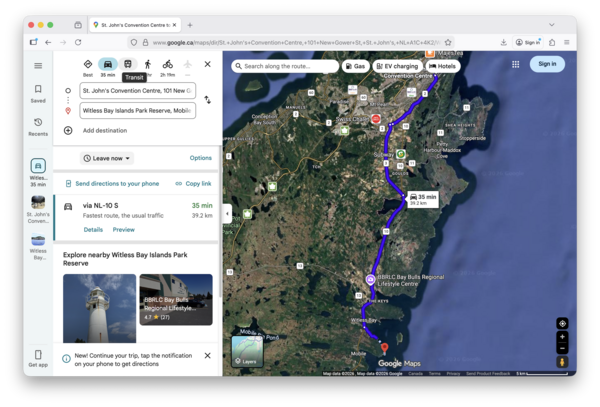The width and height of the screenshot is (600, 407).
Task: Select the St. John's Convention Centre tab
Action: click(135, 25)
